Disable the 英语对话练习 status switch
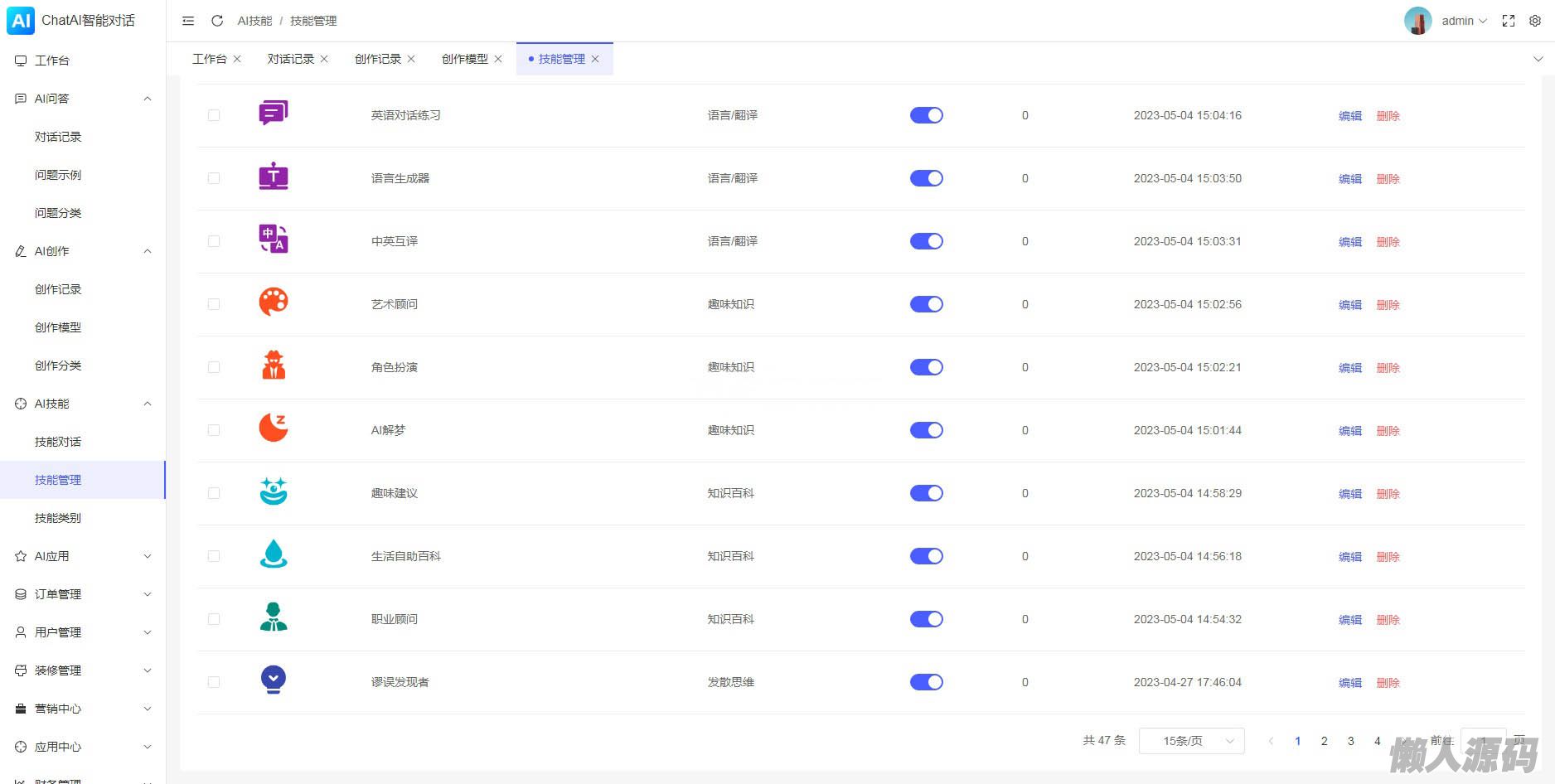The height and width of the screenshot is (784, 1555). coord(926,115)
